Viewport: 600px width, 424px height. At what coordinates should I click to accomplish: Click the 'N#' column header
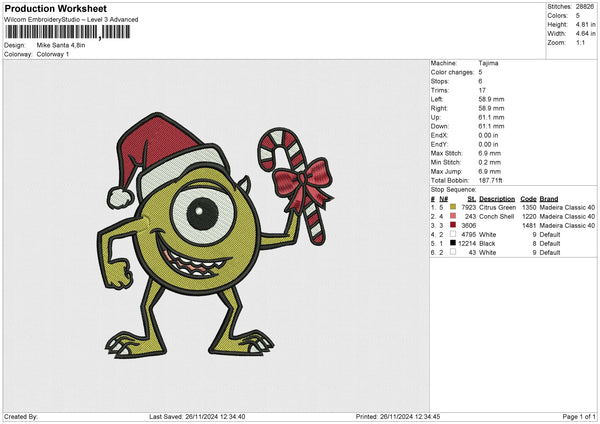click(443, 199)
